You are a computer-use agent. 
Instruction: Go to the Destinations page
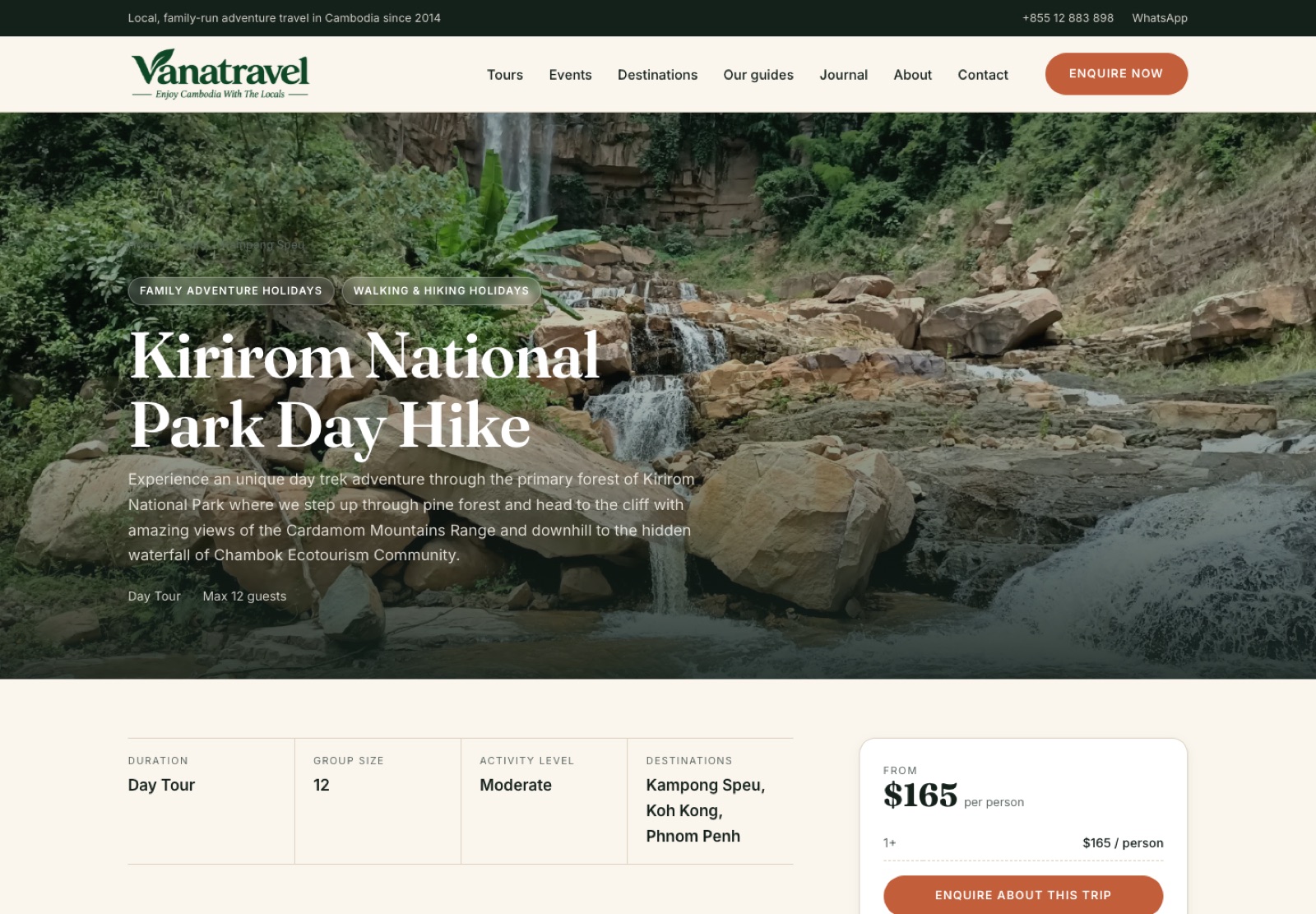[x=657, y=75]
